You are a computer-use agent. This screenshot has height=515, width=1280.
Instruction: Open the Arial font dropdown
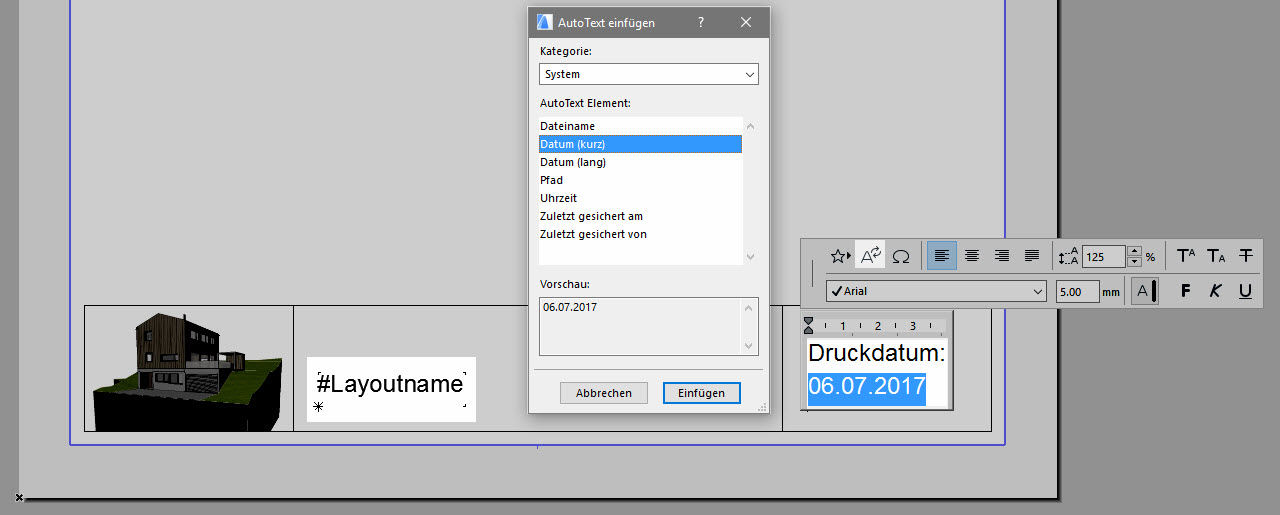936,291
